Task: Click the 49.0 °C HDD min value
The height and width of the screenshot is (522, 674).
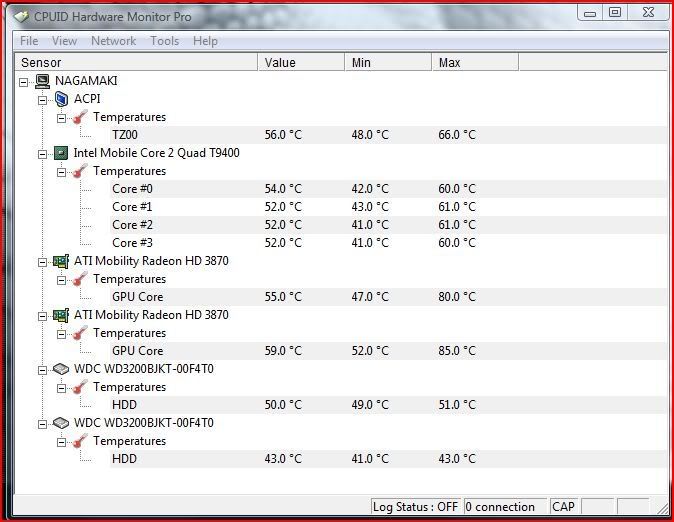Action: [370, 405]
